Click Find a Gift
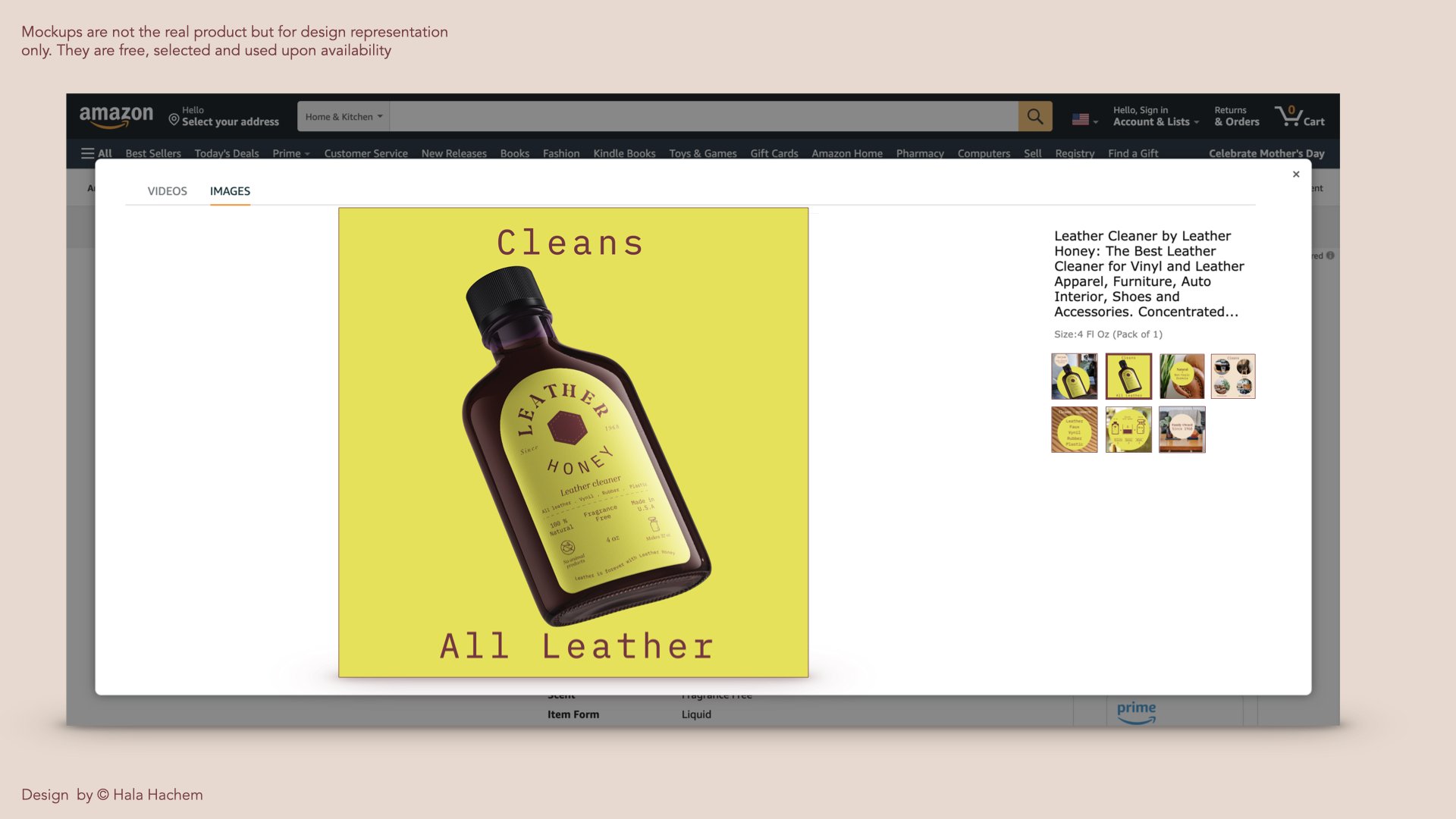Screen dimensions: 1456x819 (x=1133, y=153)
